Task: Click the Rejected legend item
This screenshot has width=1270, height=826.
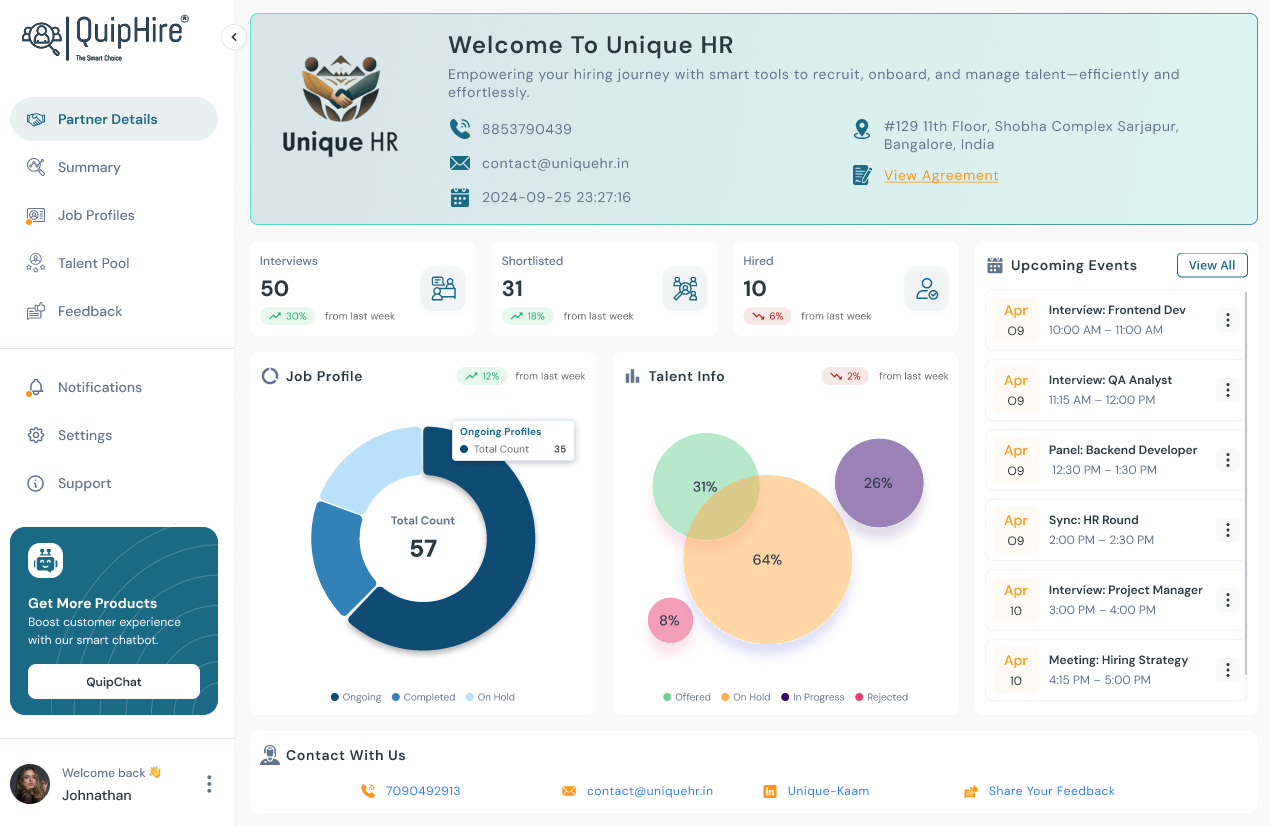Action: click(x=881, y=697)
